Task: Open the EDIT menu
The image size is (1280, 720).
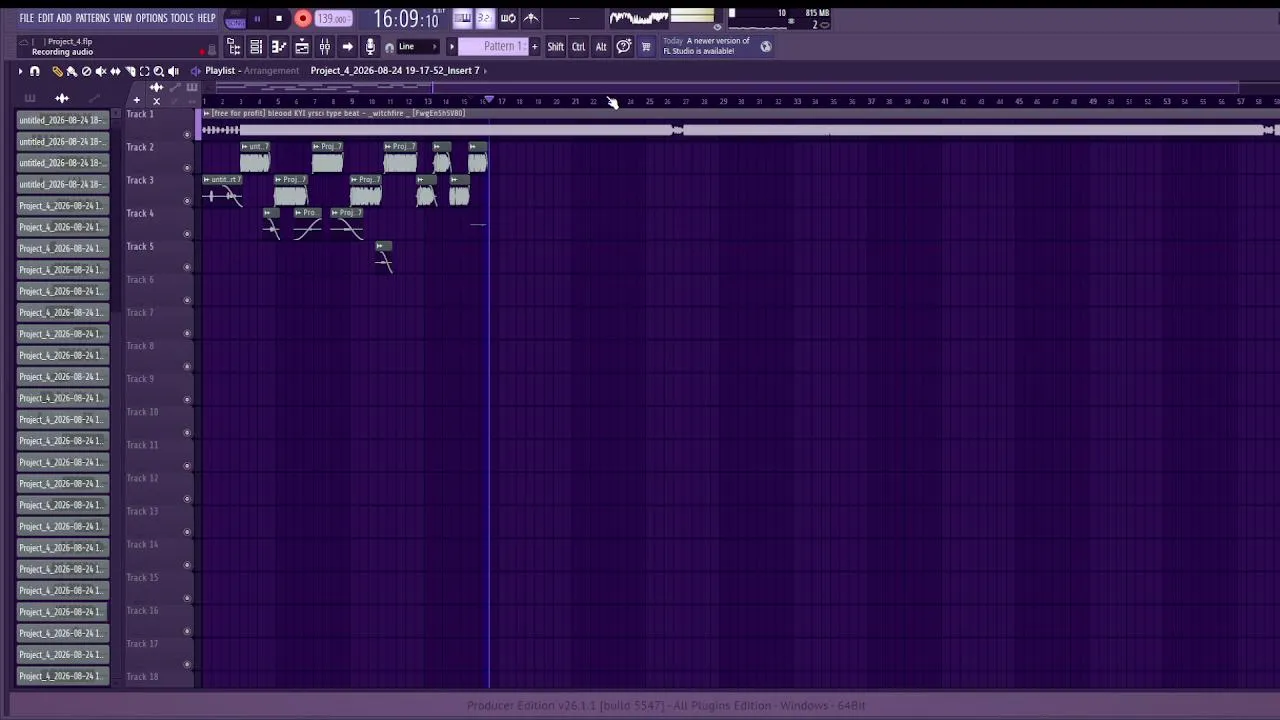Action: (x=45, y=18)
